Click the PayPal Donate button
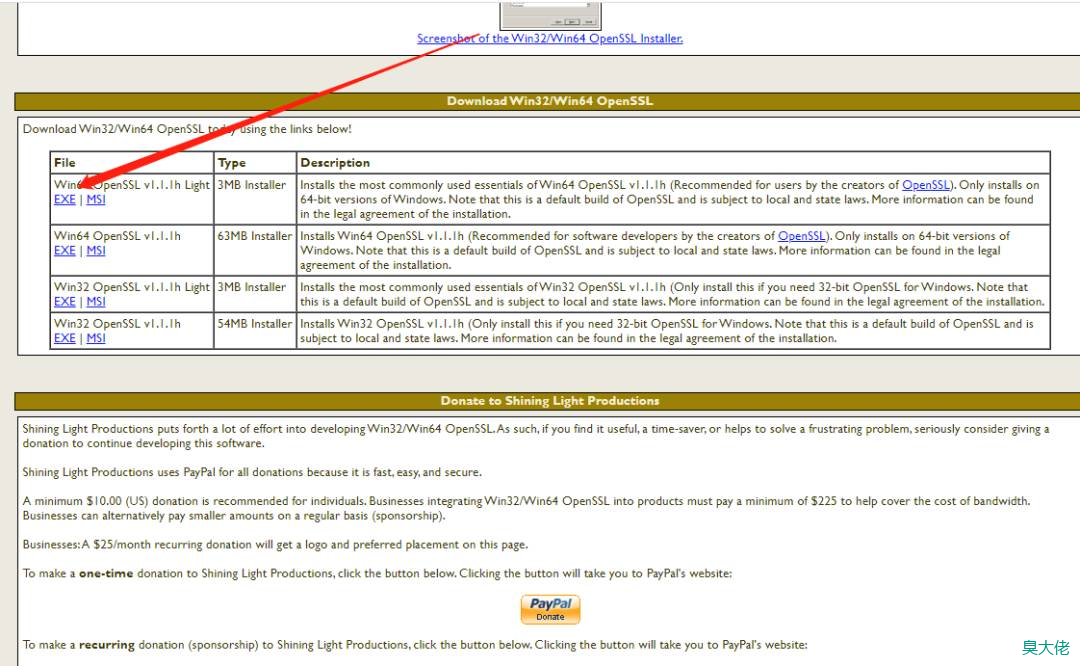 click(x=550, y=610)
